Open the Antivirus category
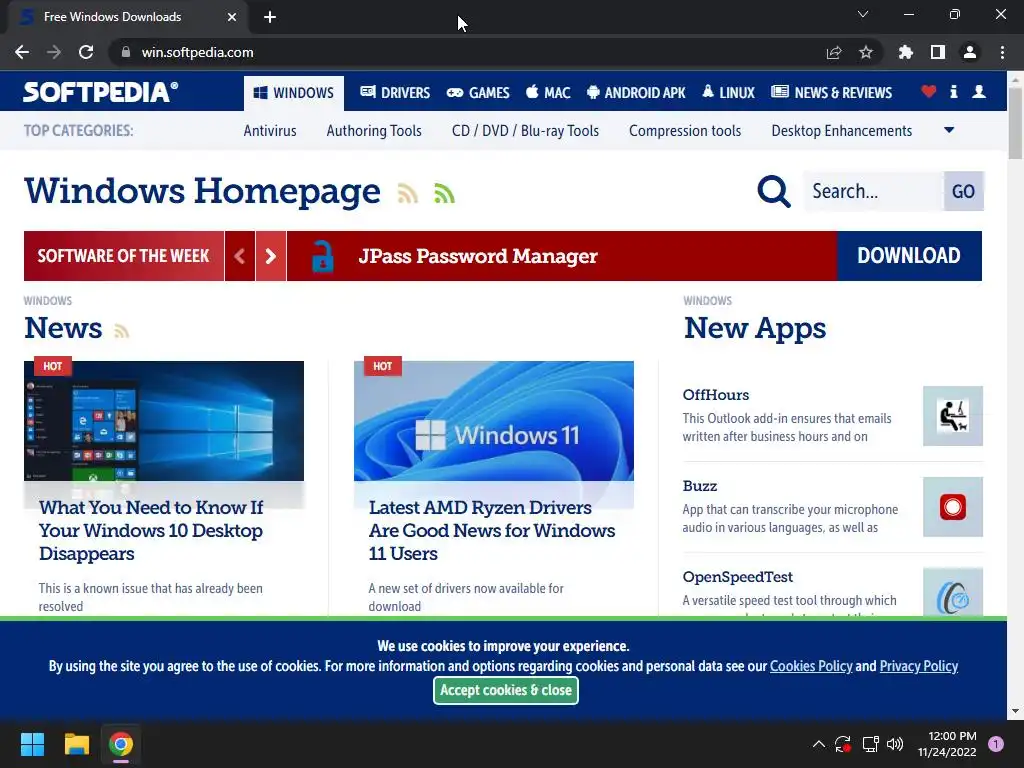 (270, 131)
